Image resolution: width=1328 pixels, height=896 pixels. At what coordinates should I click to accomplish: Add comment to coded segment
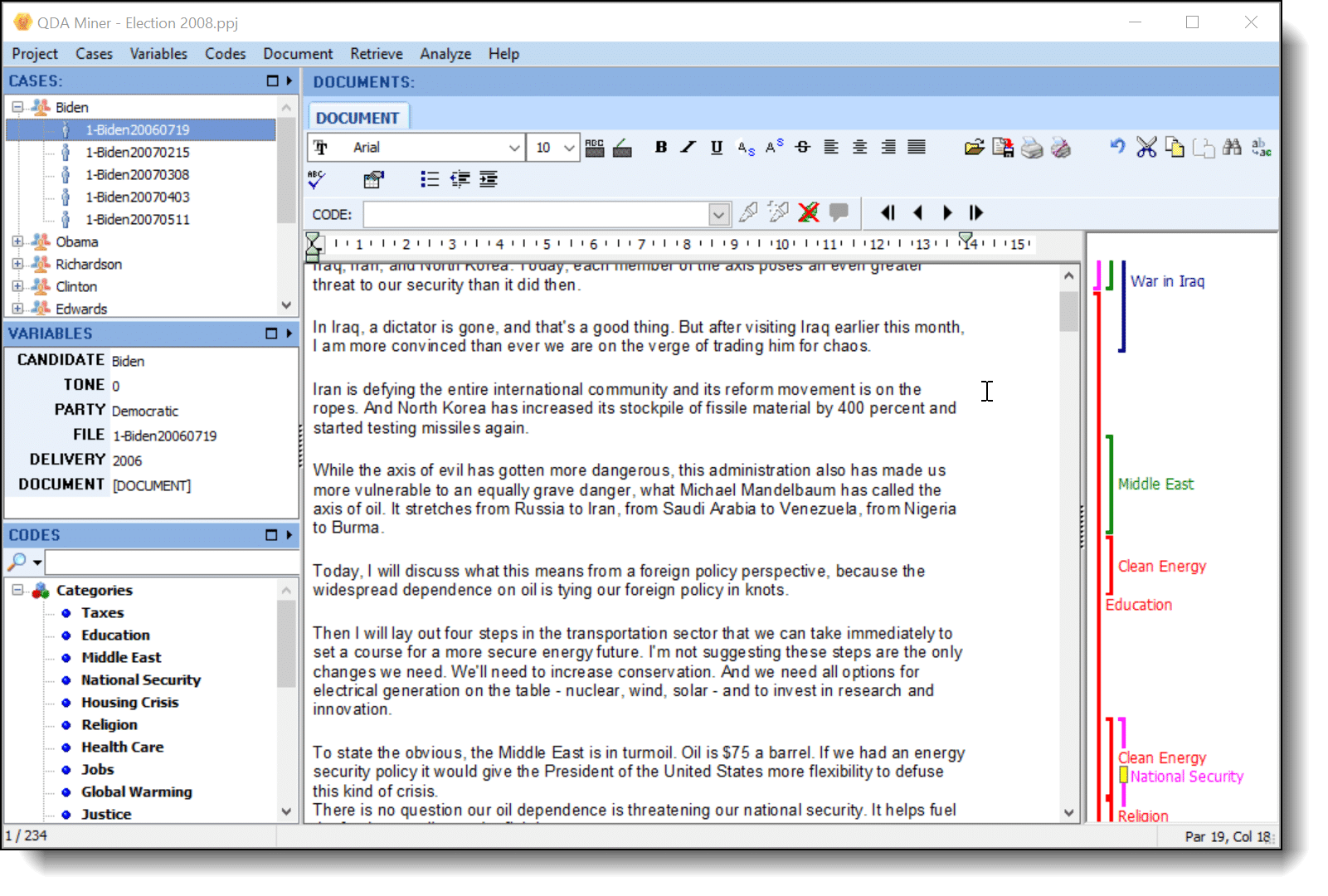(839, 212)
